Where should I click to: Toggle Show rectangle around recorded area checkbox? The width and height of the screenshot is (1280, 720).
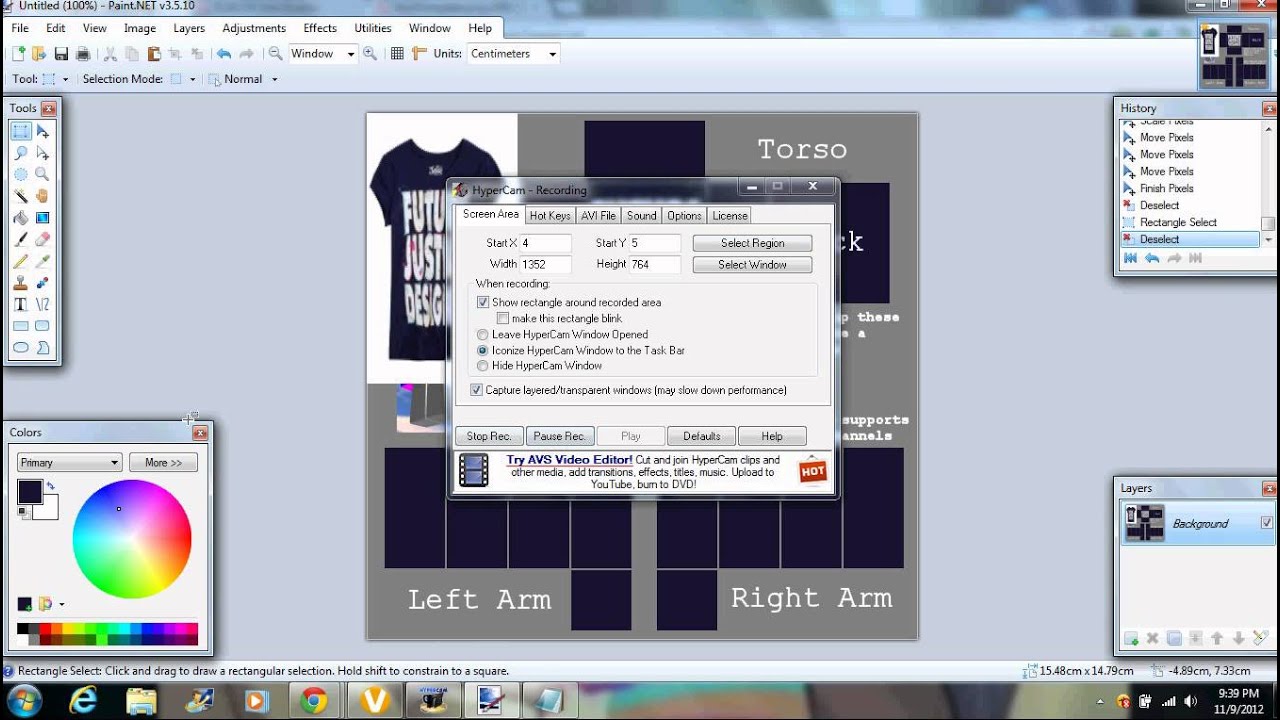pos(483,302)
